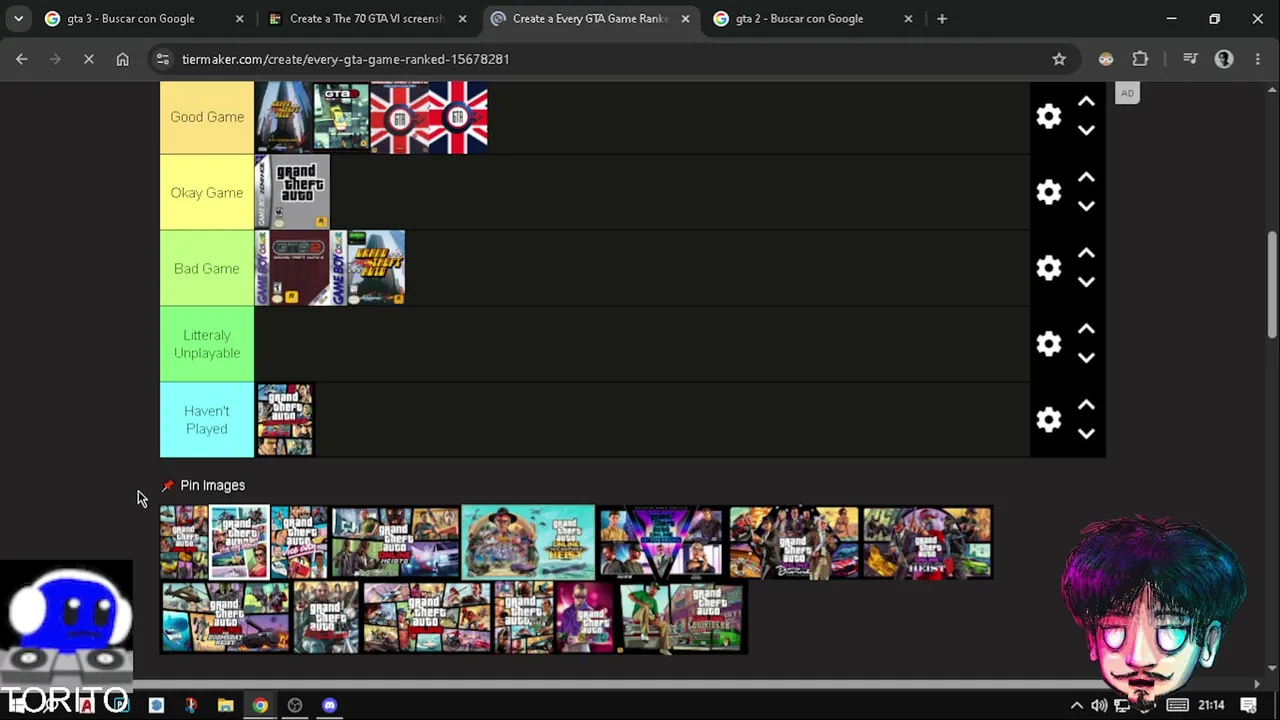The image size is (1280, 720).
Task: Move Okay Game tier up
Action: coord(1086,178)
